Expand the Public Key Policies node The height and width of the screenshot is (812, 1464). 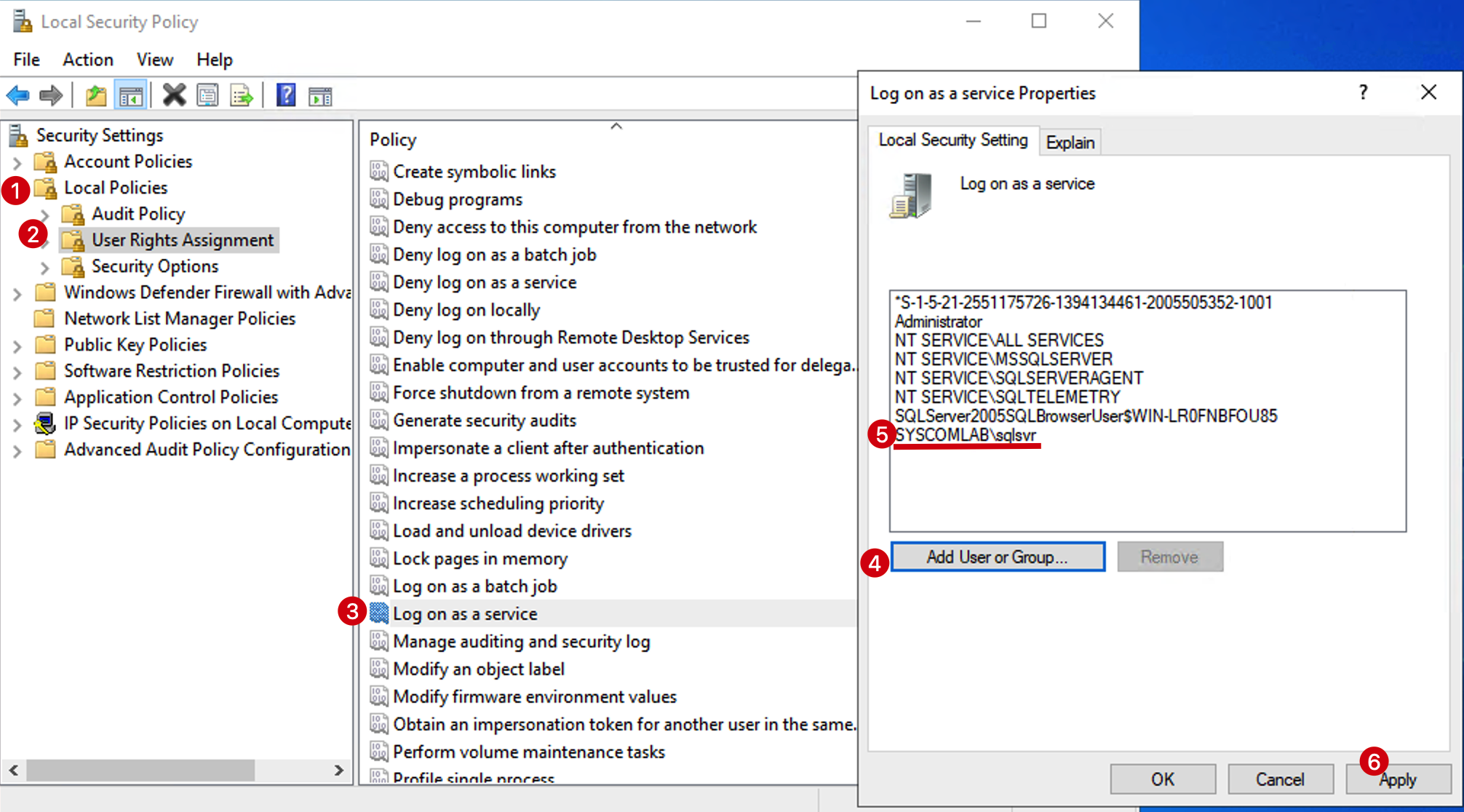[17, 346]
